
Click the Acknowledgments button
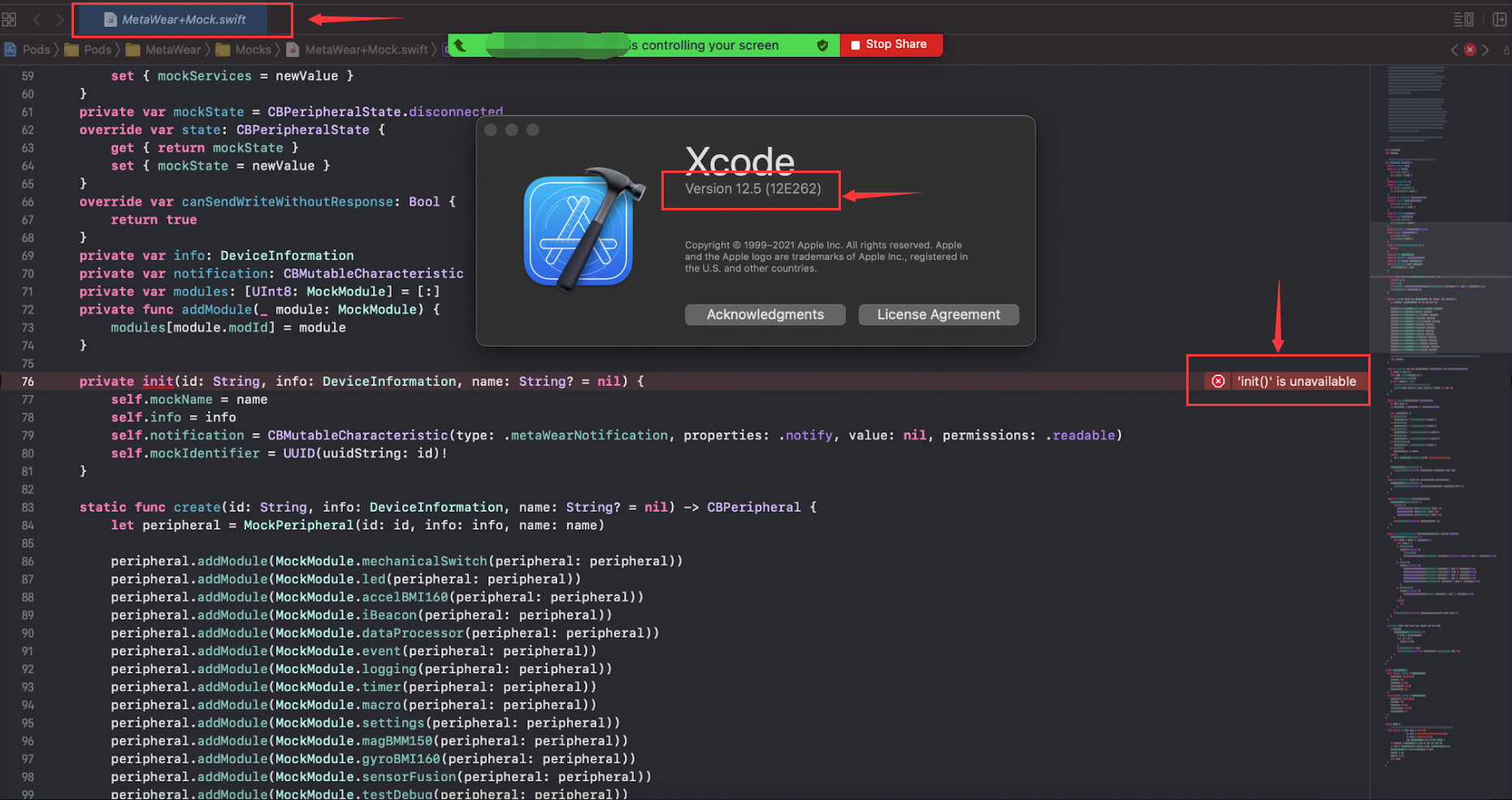[765, 314]
